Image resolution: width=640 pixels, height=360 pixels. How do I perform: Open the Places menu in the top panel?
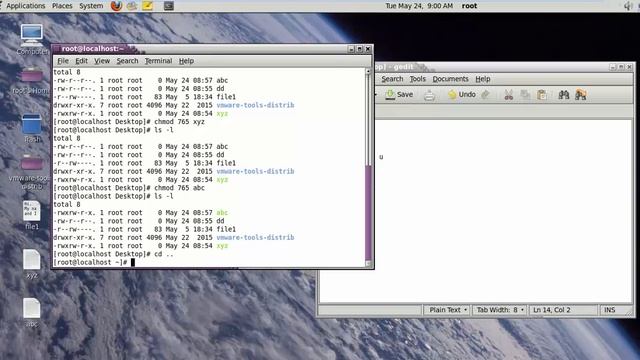pos(62,6)
